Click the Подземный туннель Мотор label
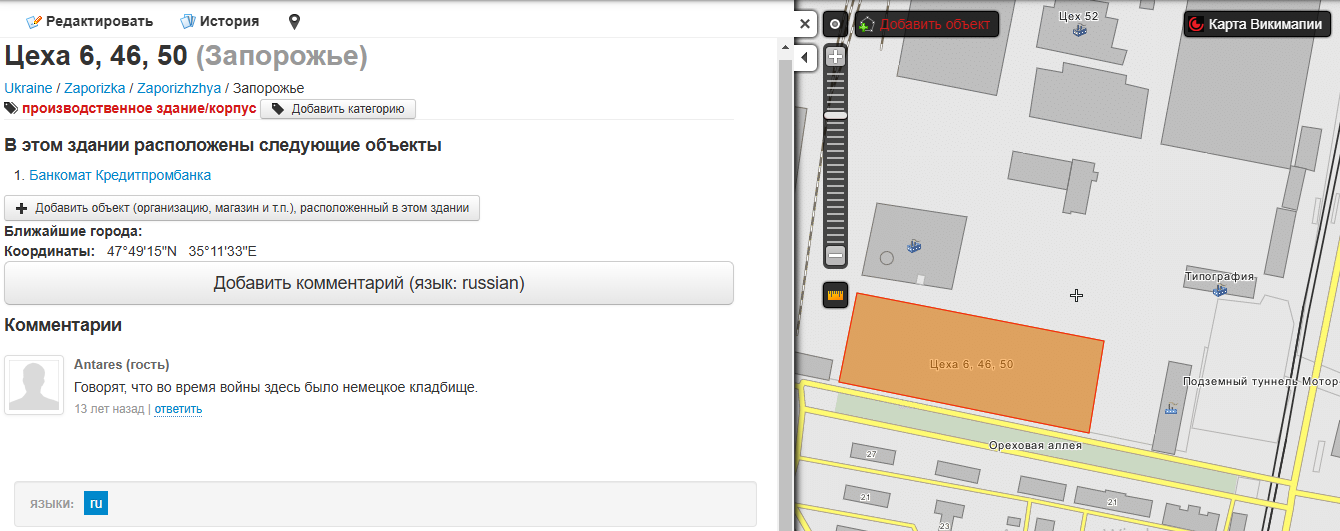The image size is (1340, 531). coord(1260,382)
